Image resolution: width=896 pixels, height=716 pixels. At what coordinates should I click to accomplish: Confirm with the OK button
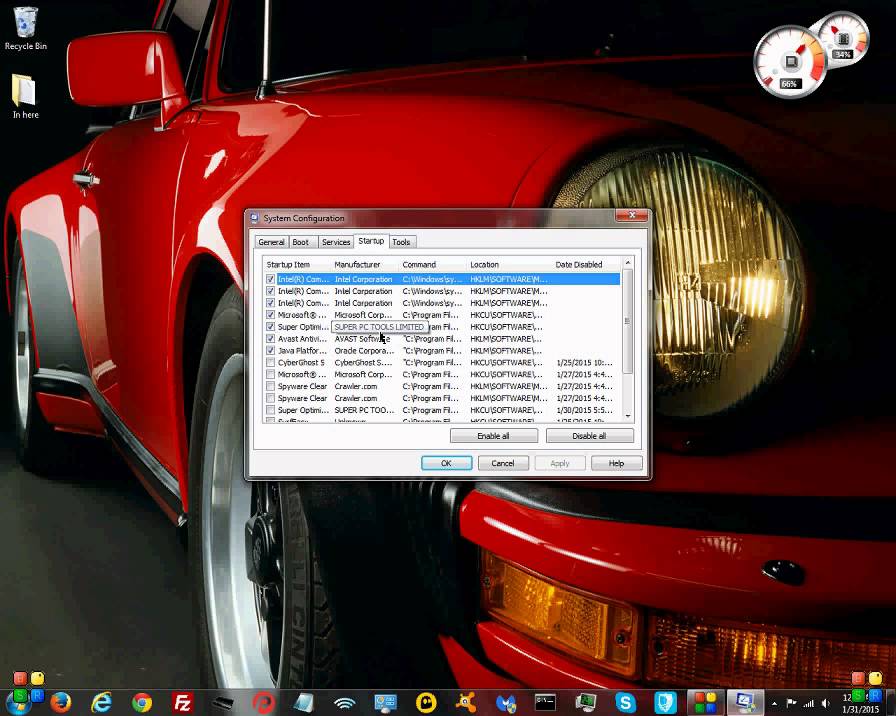point(446,463)
